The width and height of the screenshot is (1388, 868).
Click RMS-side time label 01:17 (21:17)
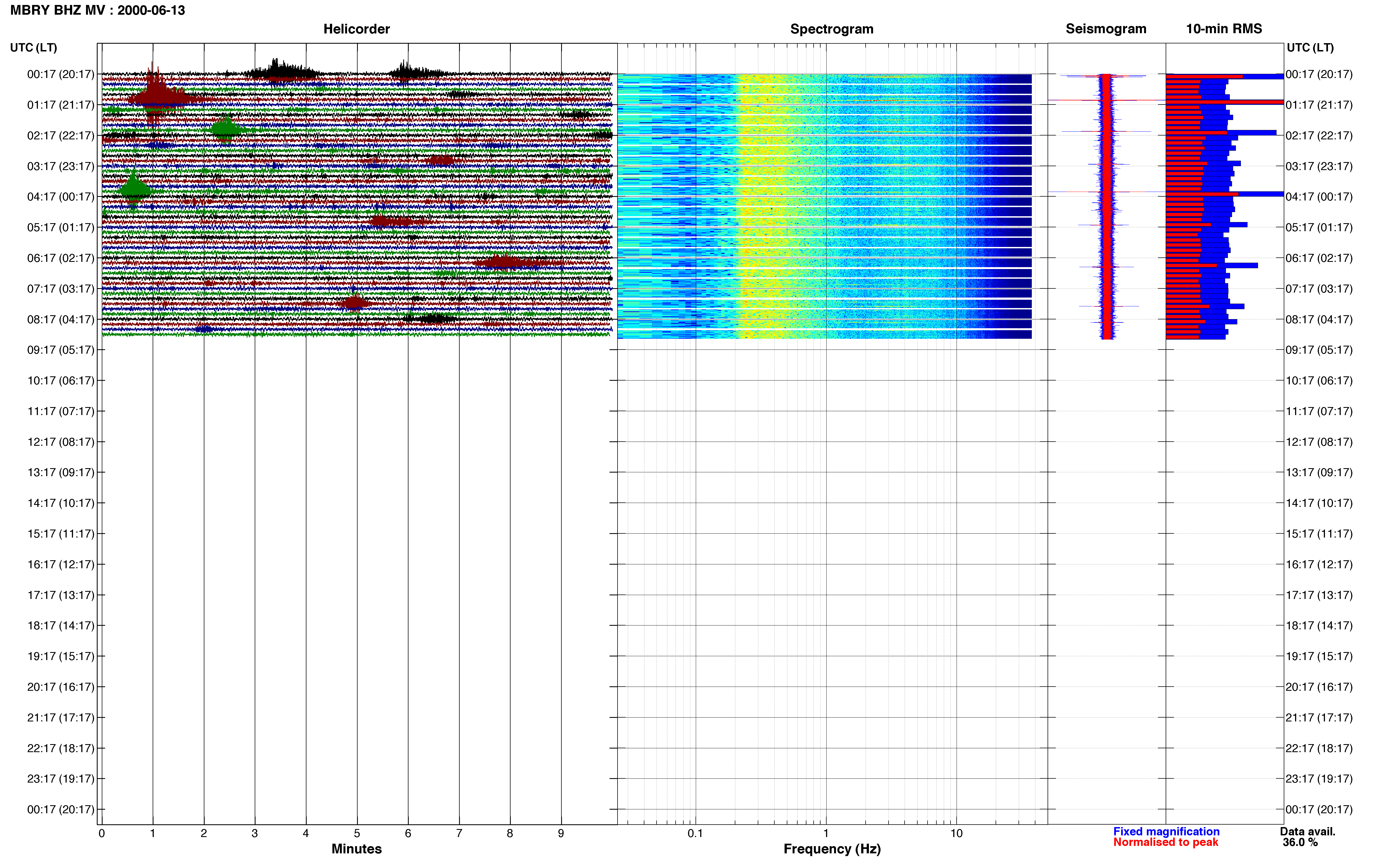tap(1319, 105)
